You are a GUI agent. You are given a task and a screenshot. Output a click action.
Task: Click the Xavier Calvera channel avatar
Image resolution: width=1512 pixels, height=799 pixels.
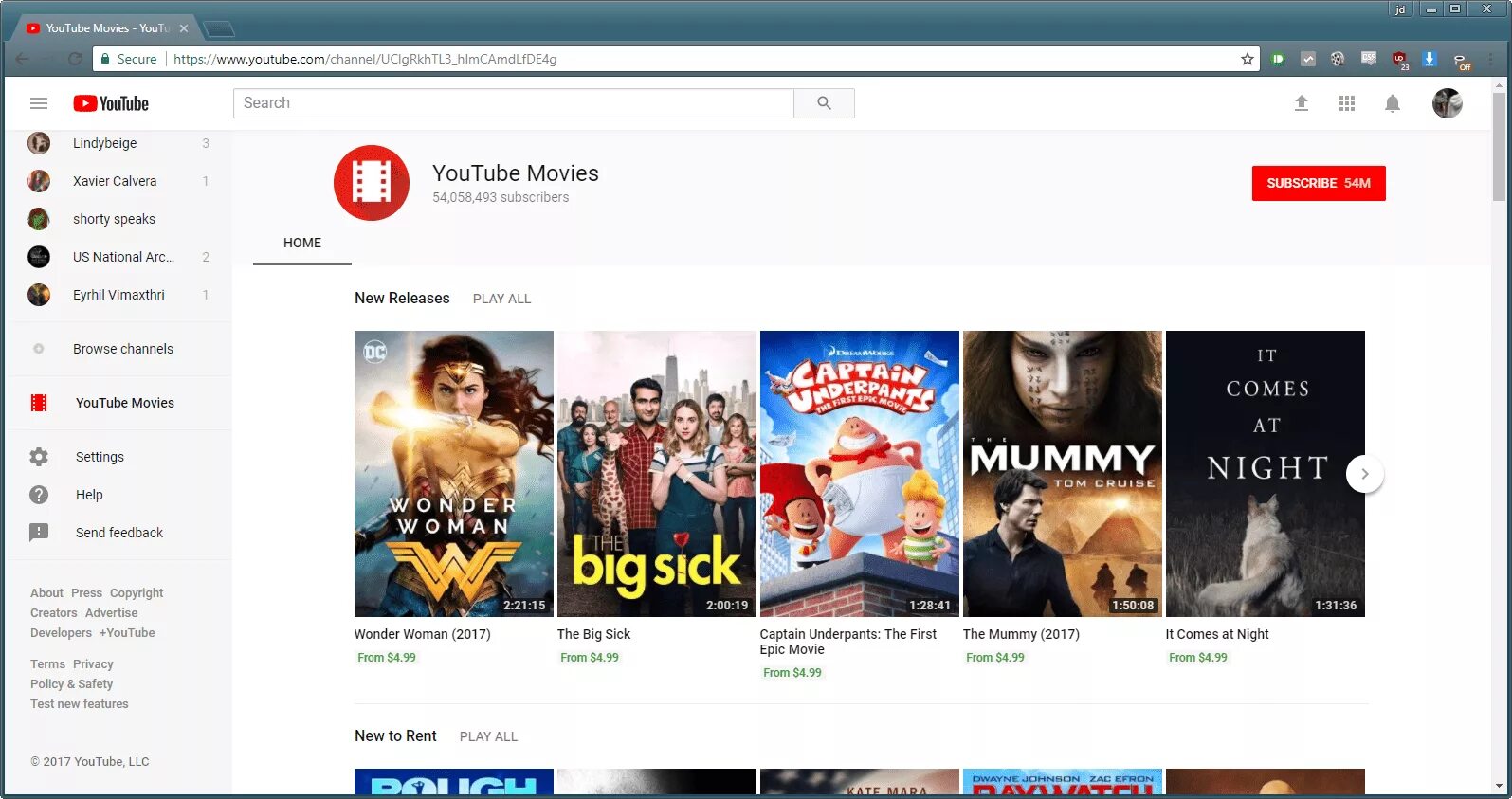click(x=39, y=181)
